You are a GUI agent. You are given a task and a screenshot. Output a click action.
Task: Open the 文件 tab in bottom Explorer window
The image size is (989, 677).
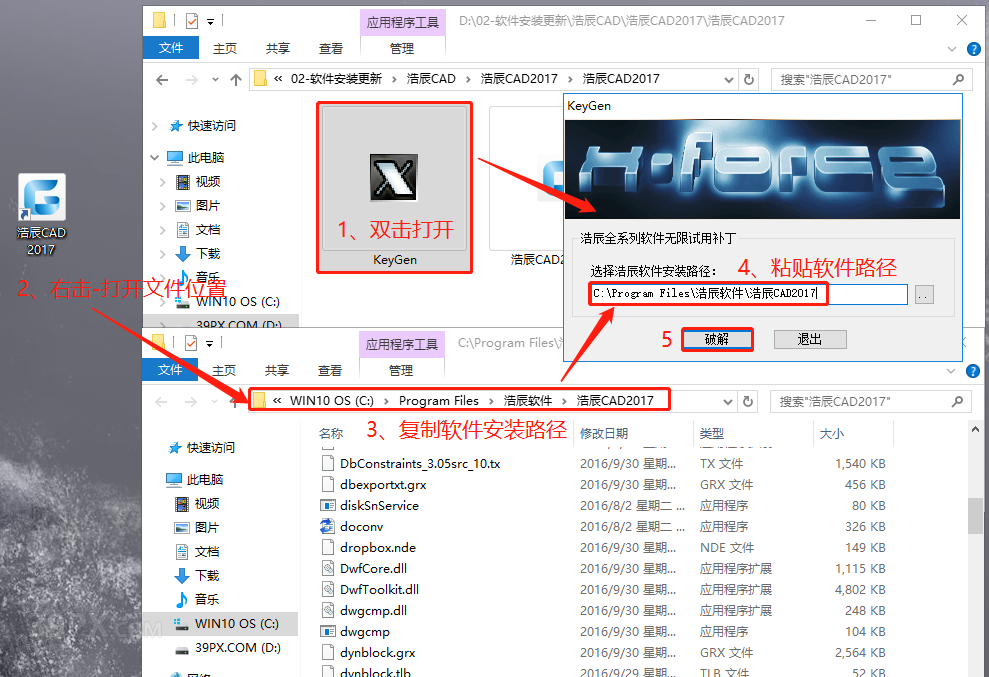170,370
